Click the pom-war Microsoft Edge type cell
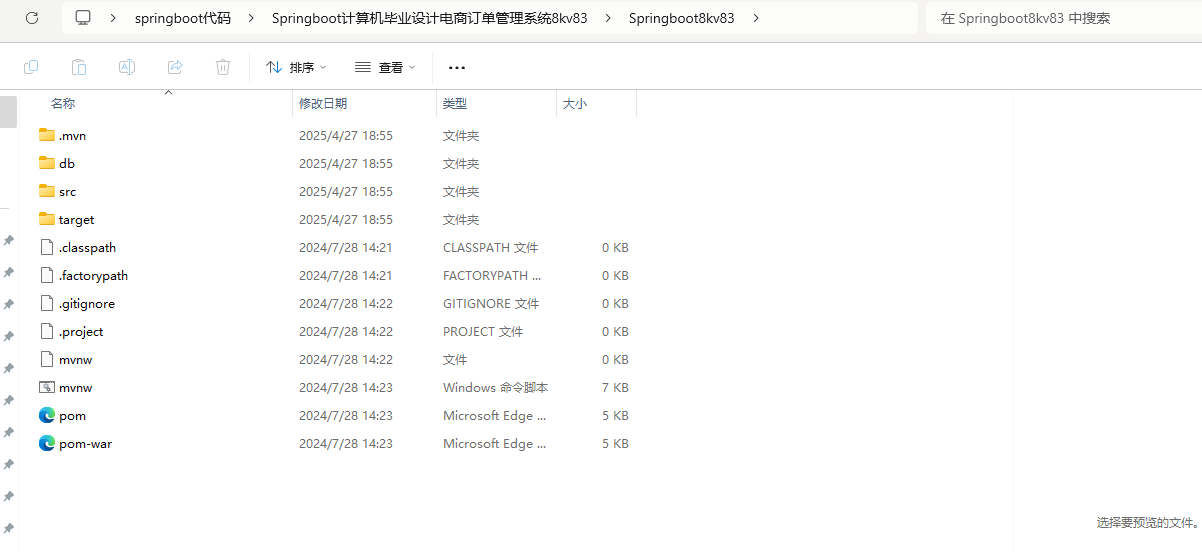Image resolution: width=1202 pixels, height=552 pixels. [x=495, y=443]
